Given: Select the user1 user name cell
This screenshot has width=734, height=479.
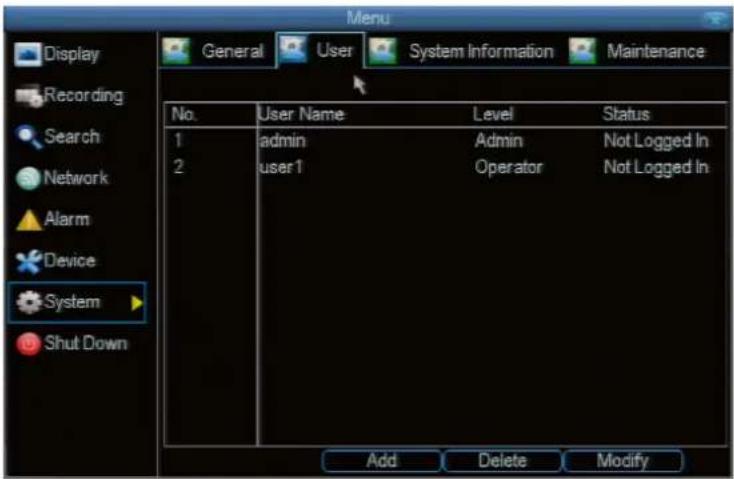Looking at the screenshot, I should (281, 167).
